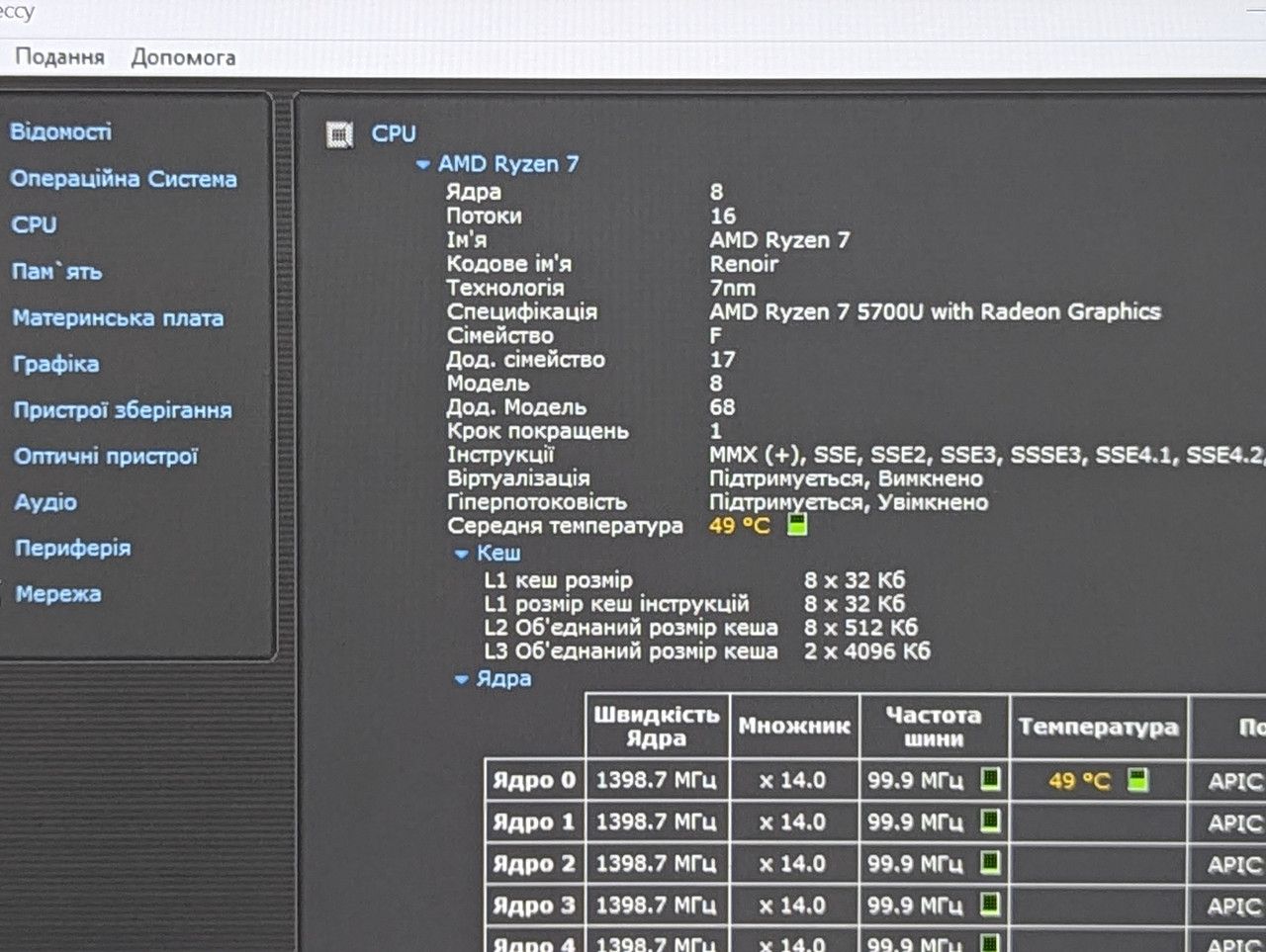Click the CPU chip icon beside the heading

[339, 134]
